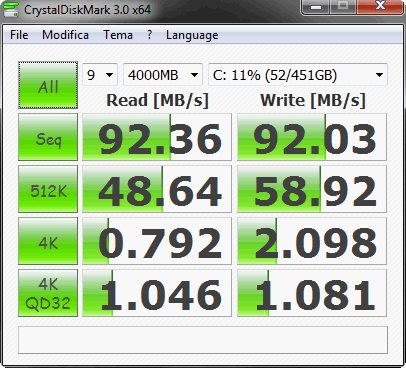Image resolution: width=406 pixels, height=368 pixels.
Task: Maximize the CrystalDiskMark window
Action: click(343, 7)
